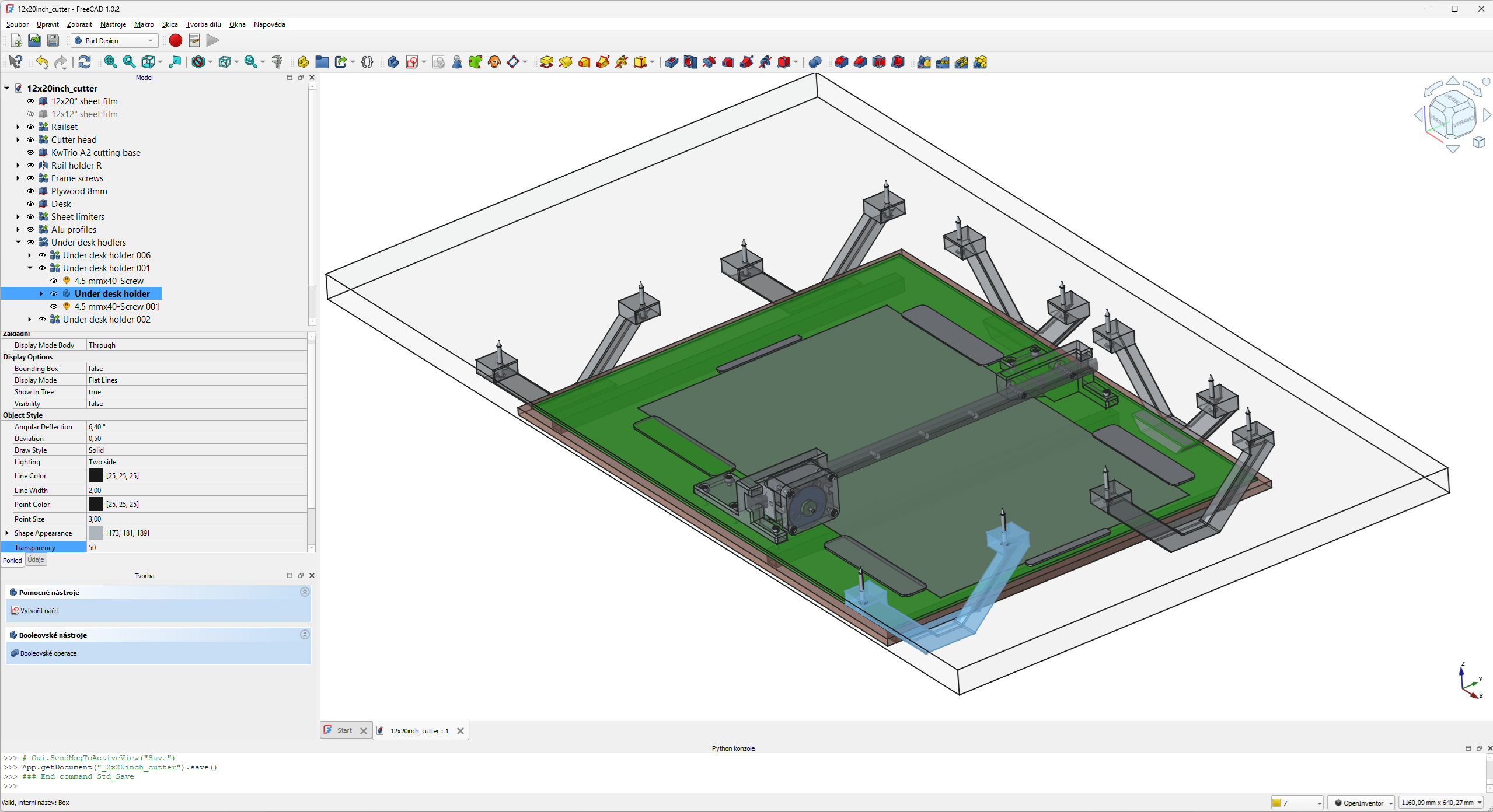Click the Booleovské operace task link
The image size is (1493, 812).
[x=48, y=653]
